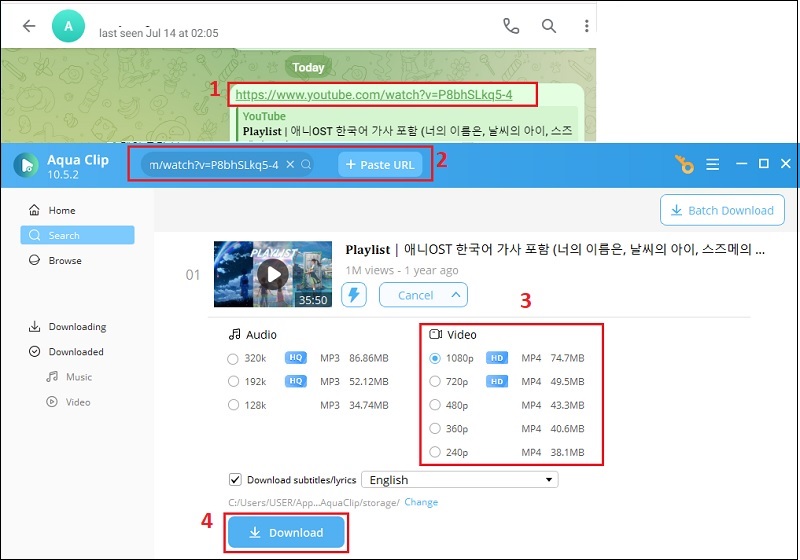The width and height of the screenshot is (800, 560).
Task: Click Change to alter storage path
Action: coord(421,502)
